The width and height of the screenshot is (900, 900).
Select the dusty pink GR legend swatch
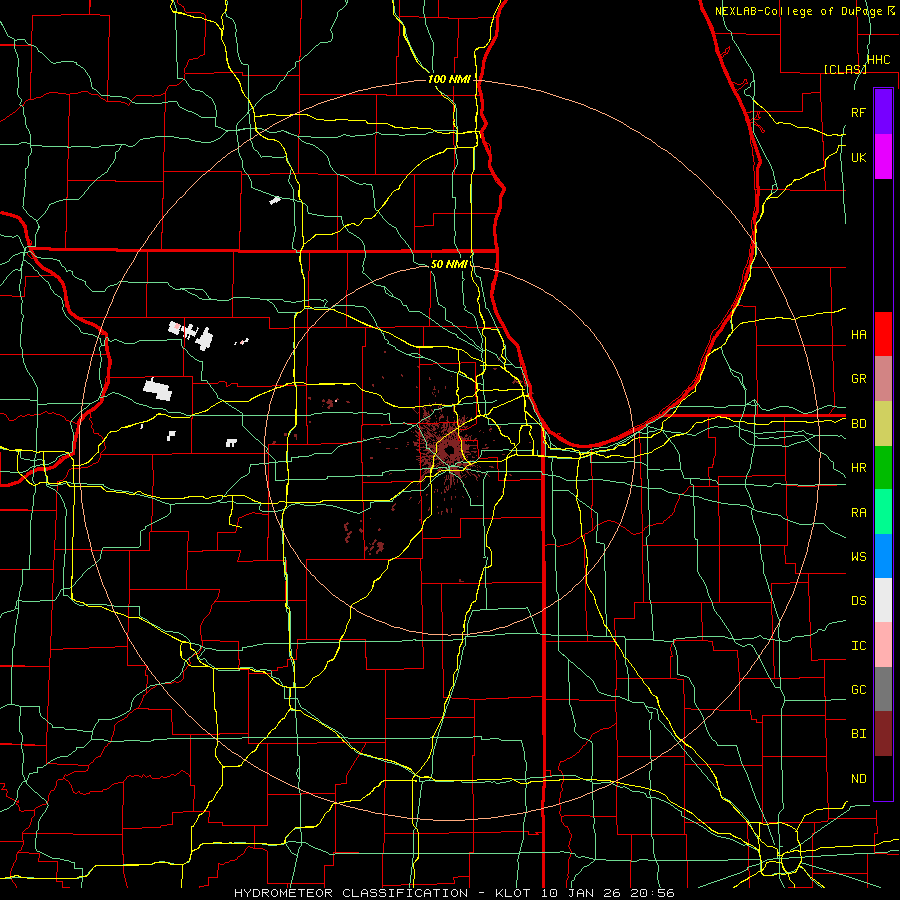(x=883, y=379)
